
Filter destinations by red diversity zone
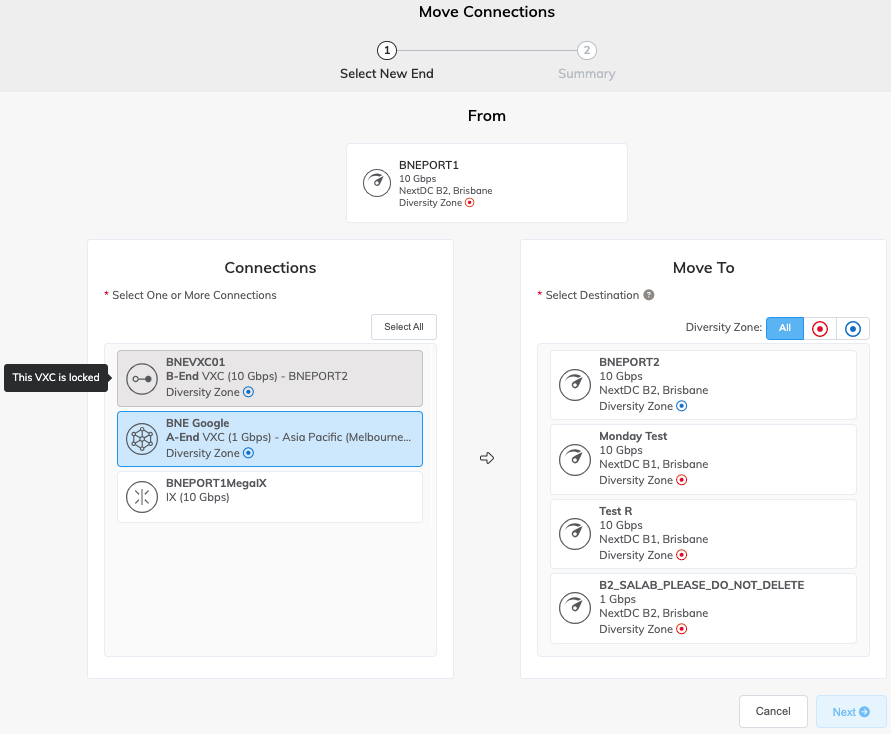(819, 328)
